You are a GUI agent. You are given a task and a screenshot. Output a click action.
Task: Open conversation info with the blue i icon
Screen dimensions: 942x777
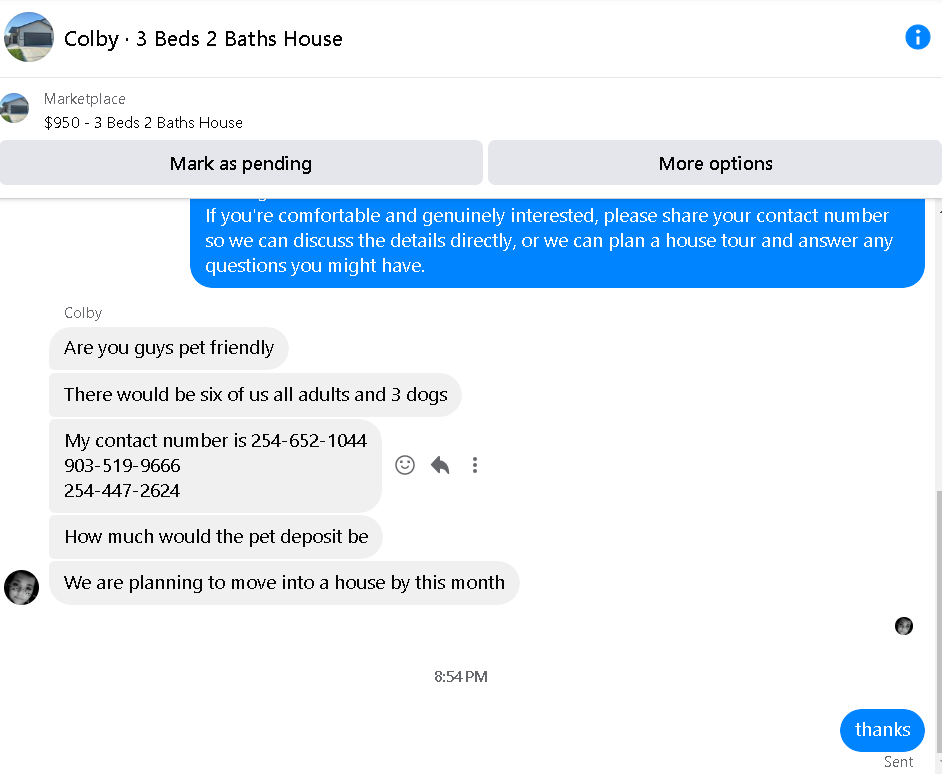pos(917,37)
